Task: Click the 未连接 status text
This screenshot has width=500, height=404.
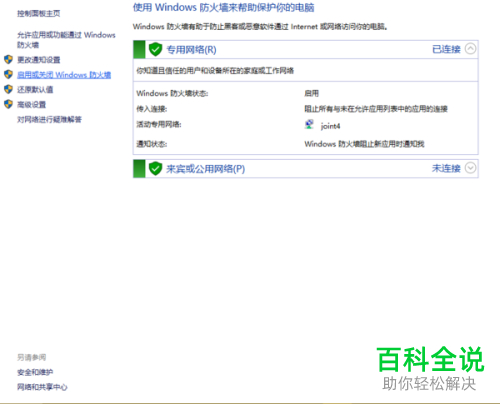Action: (x=446, y=168)
